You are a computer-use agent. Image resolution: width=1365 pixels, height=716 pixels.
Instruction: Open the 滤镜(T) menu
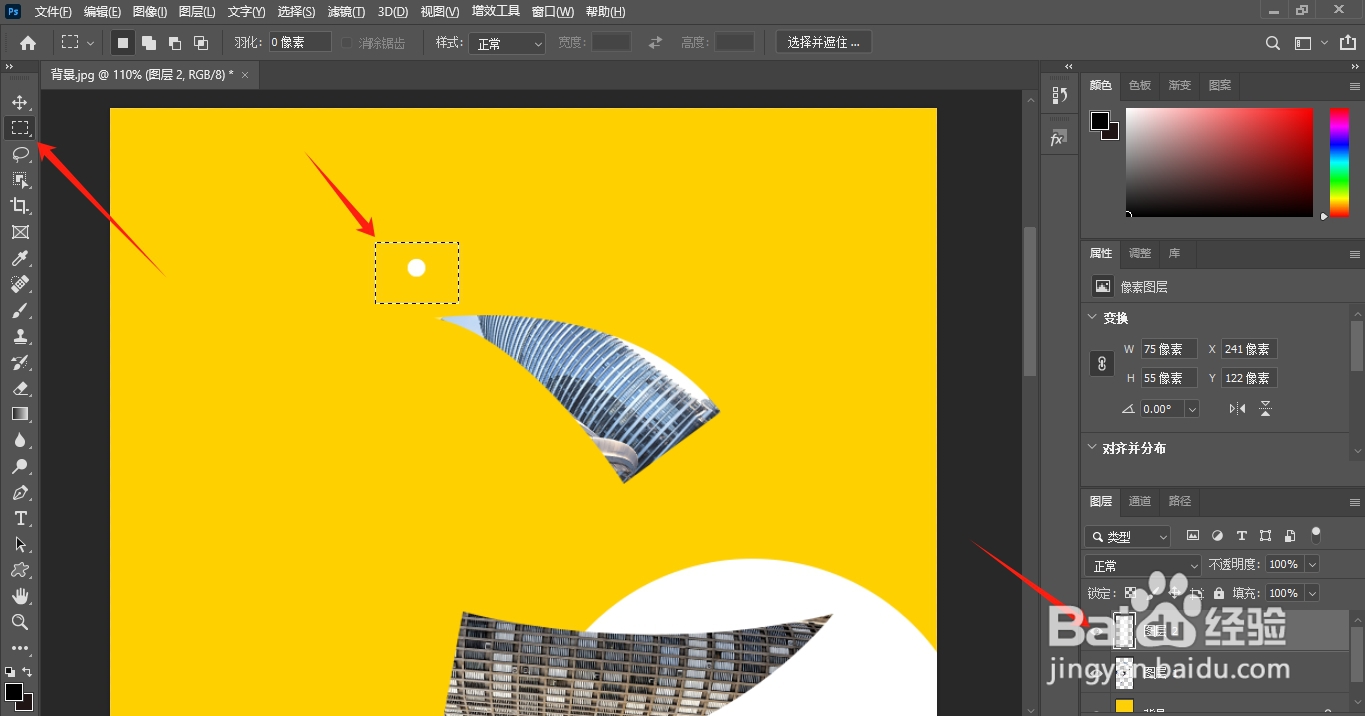pos(346,12)
